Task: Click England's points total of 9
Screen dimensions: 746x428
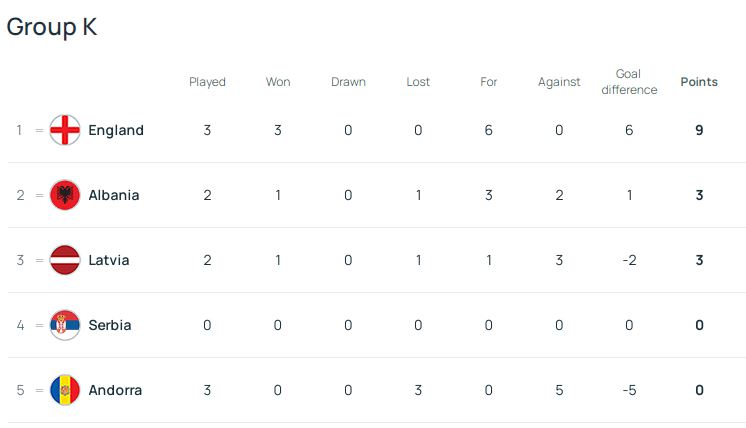Action: pos(699,130)
